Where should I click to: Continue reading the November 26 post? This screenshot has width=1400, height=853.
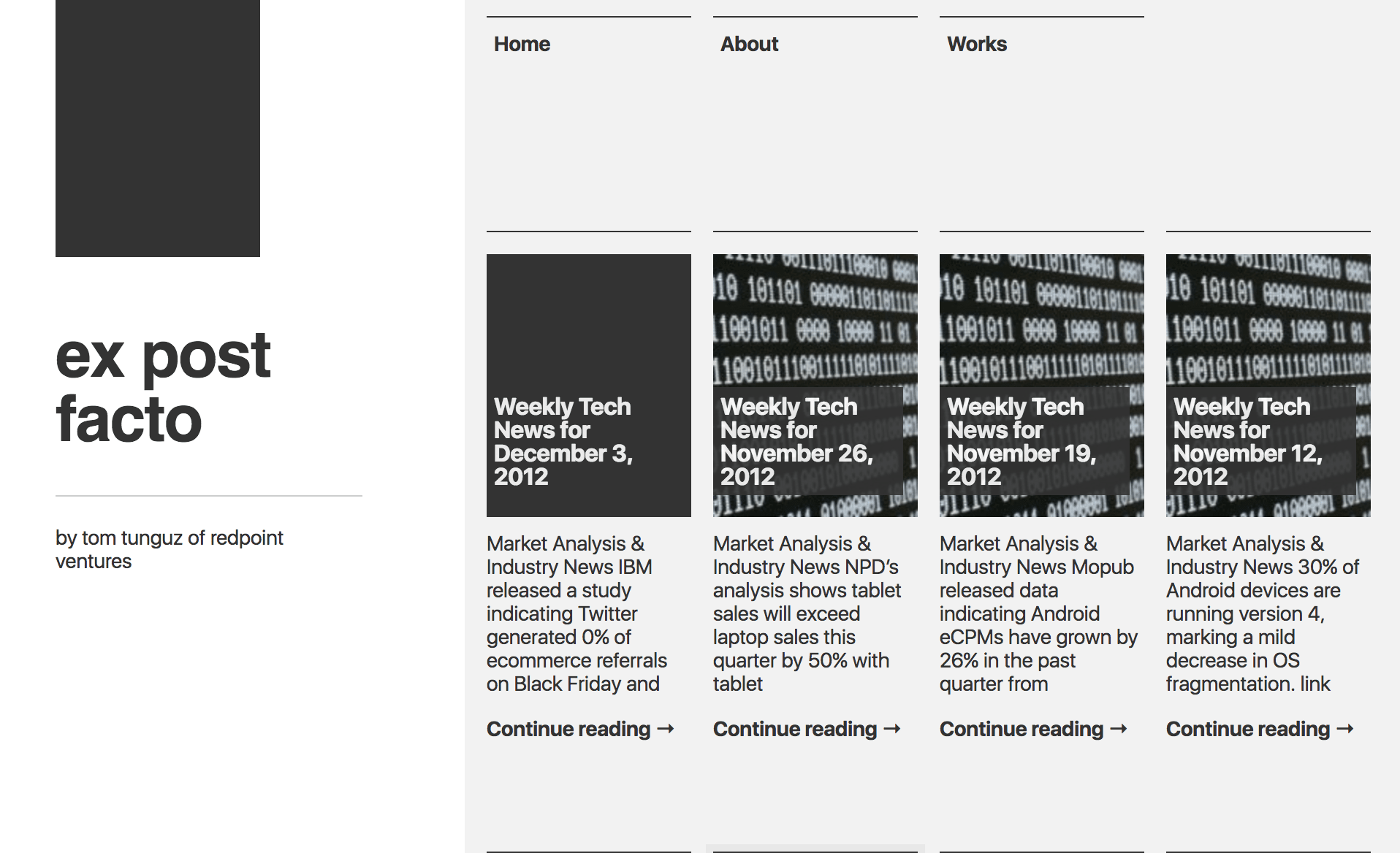click(x=807, y=729)
